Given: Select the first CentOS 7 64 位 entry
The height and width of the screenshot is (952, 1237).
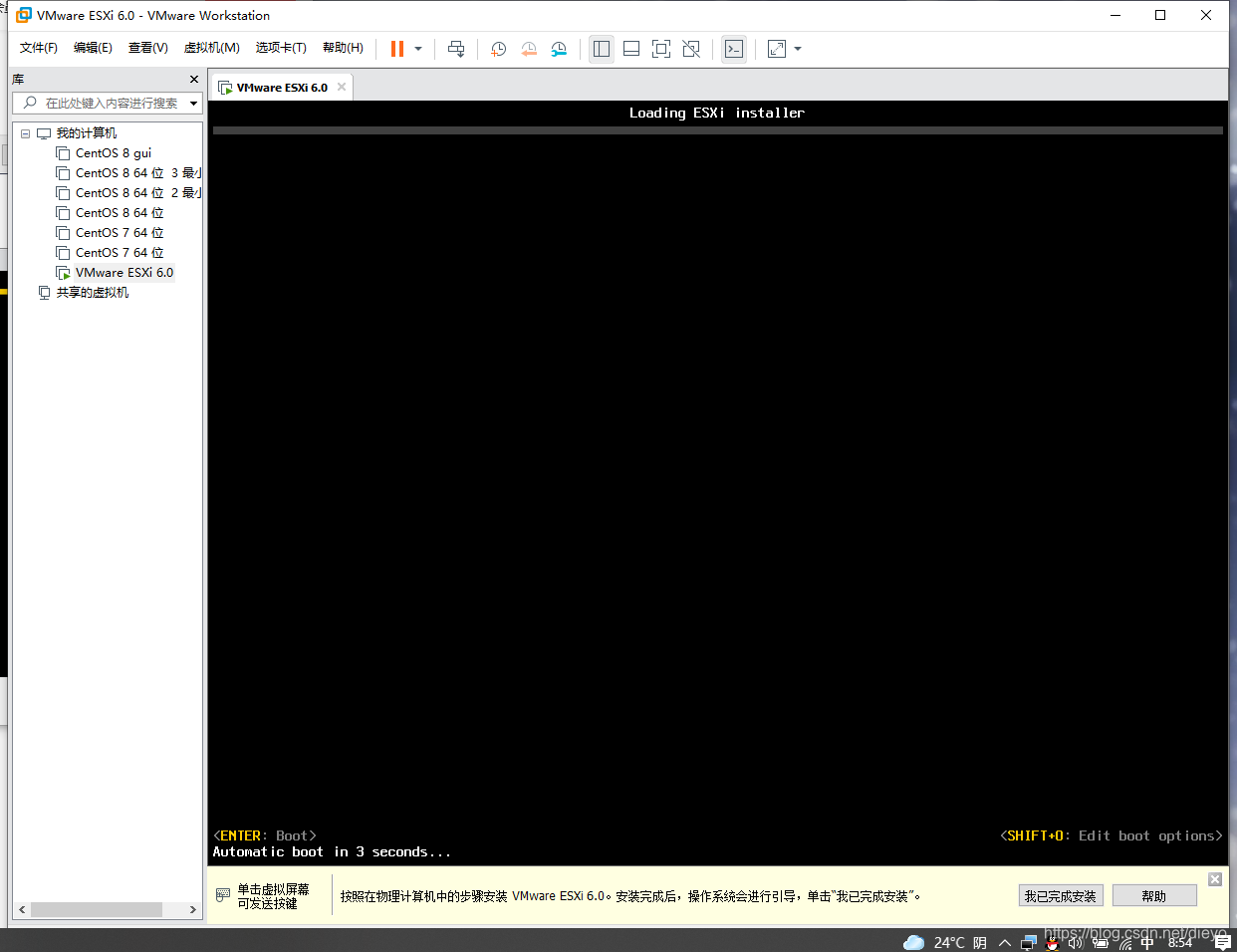Looking at the screenshot, I should pyautogui.click(x=120, y=233).
